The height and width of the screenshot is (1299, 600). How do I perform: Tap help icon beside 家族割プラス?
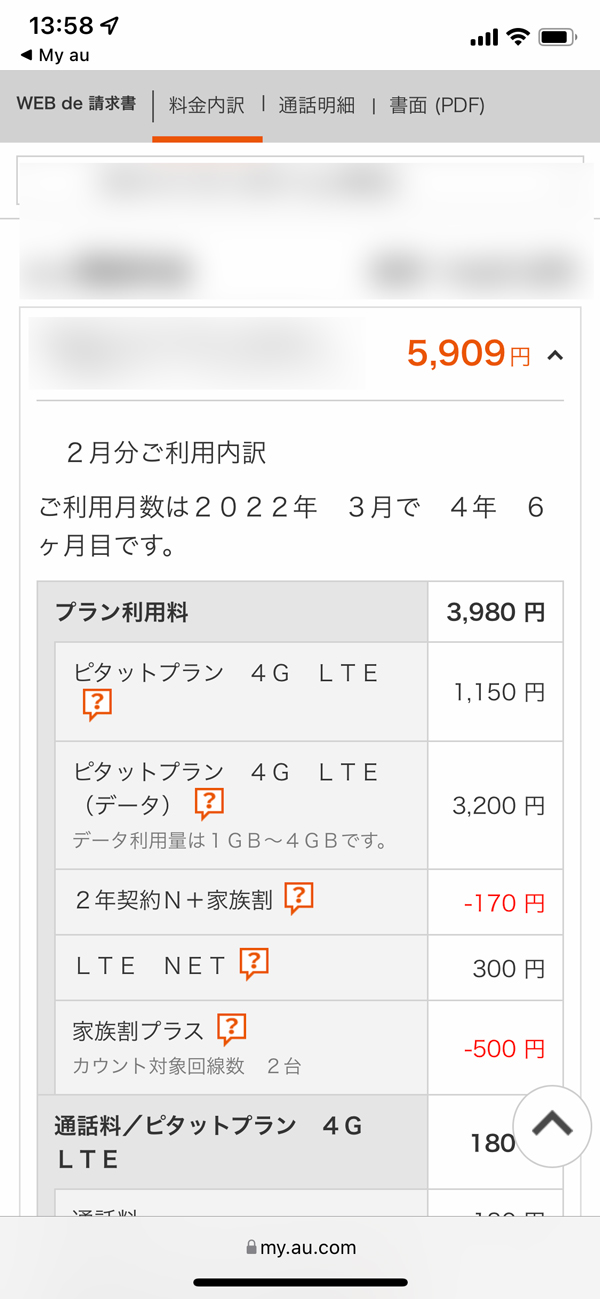pos(231,1028)
